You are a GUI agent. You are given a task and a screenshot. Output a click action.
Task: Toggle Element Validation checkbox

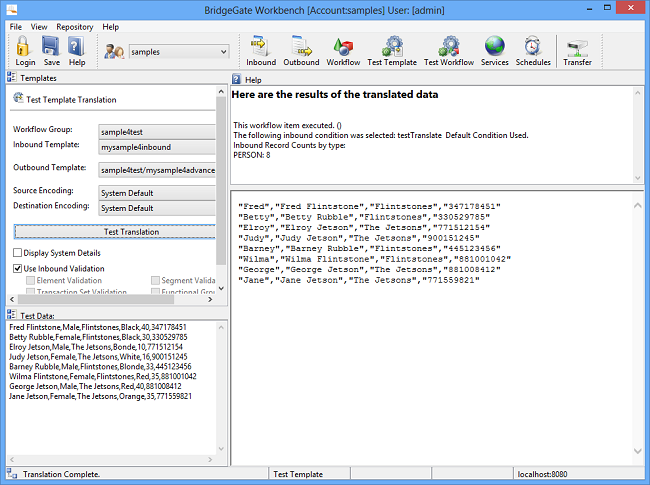[x=30, y=280]
